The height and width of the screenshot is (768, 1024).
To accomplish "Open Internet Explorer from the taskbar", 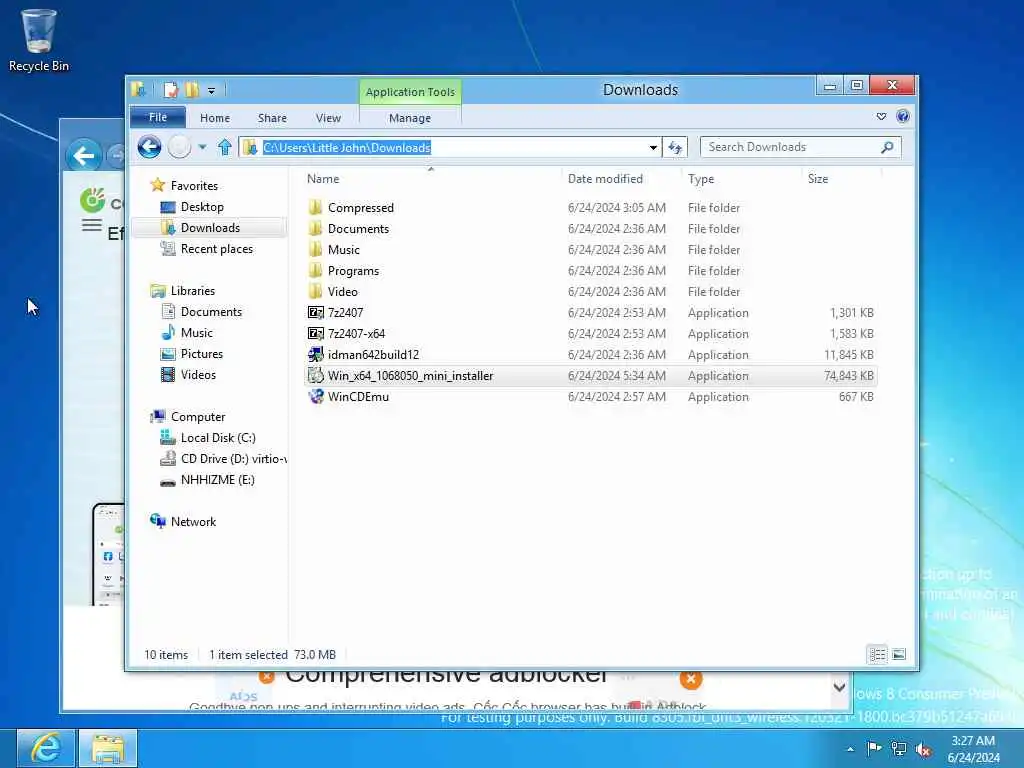I will pos(46,748).
